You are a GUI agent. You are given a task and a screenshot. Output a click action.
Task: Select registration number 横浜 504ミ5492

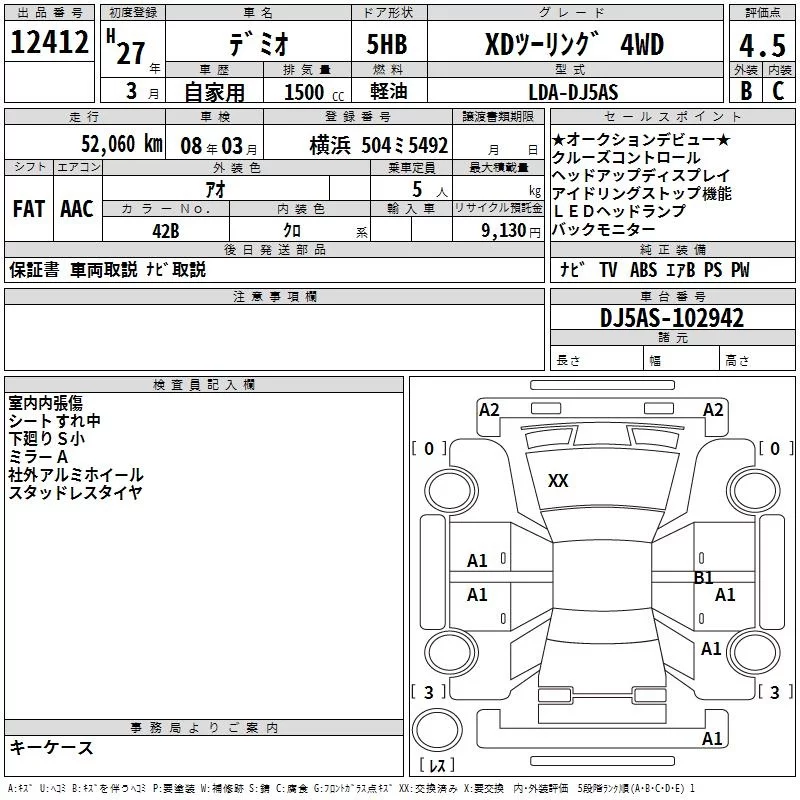[x=379, y=145]
